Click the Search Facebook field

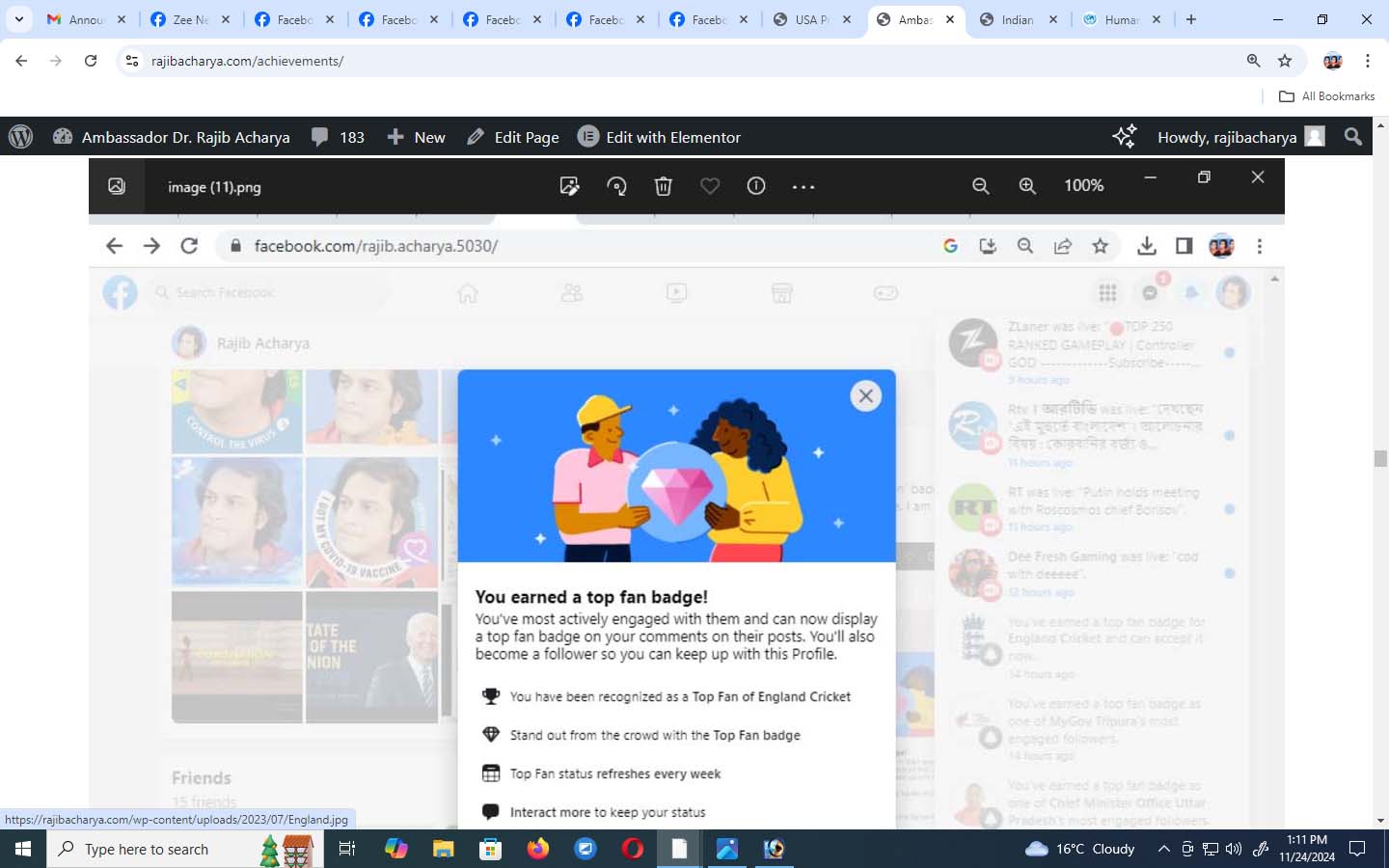270,292
